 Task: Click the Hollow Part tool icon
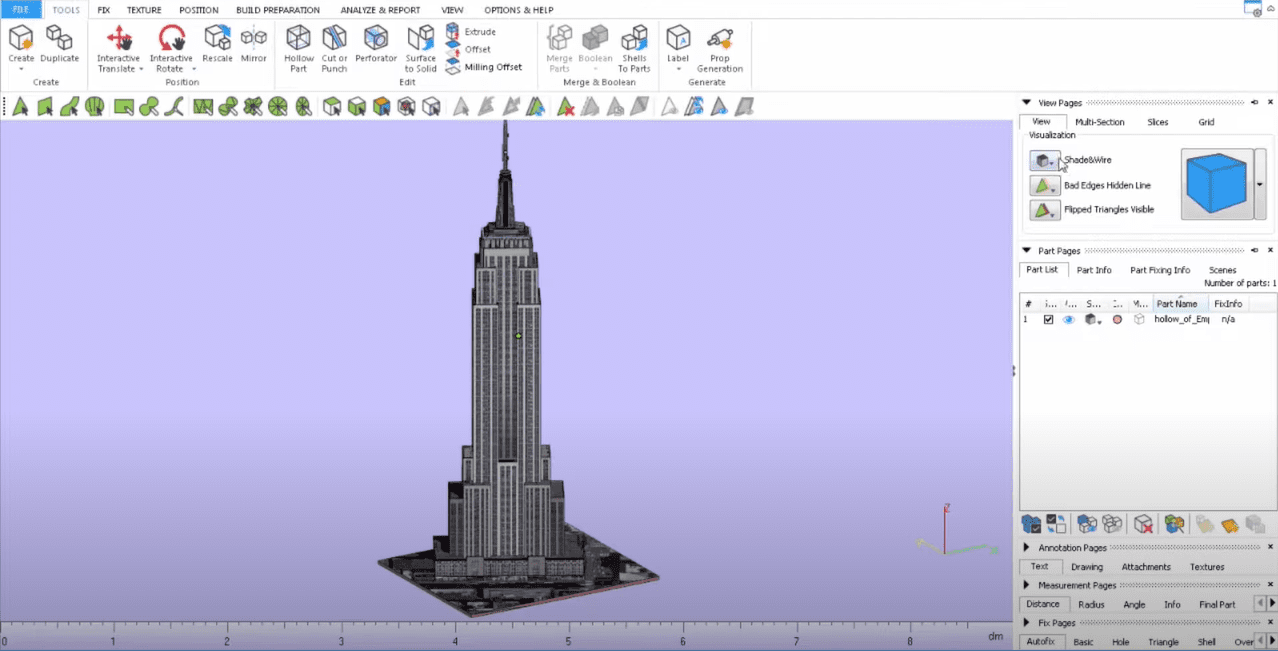click(298, 40)
